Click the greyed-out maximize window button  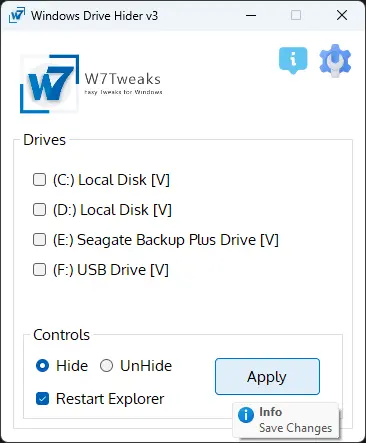tap(296, 15)
